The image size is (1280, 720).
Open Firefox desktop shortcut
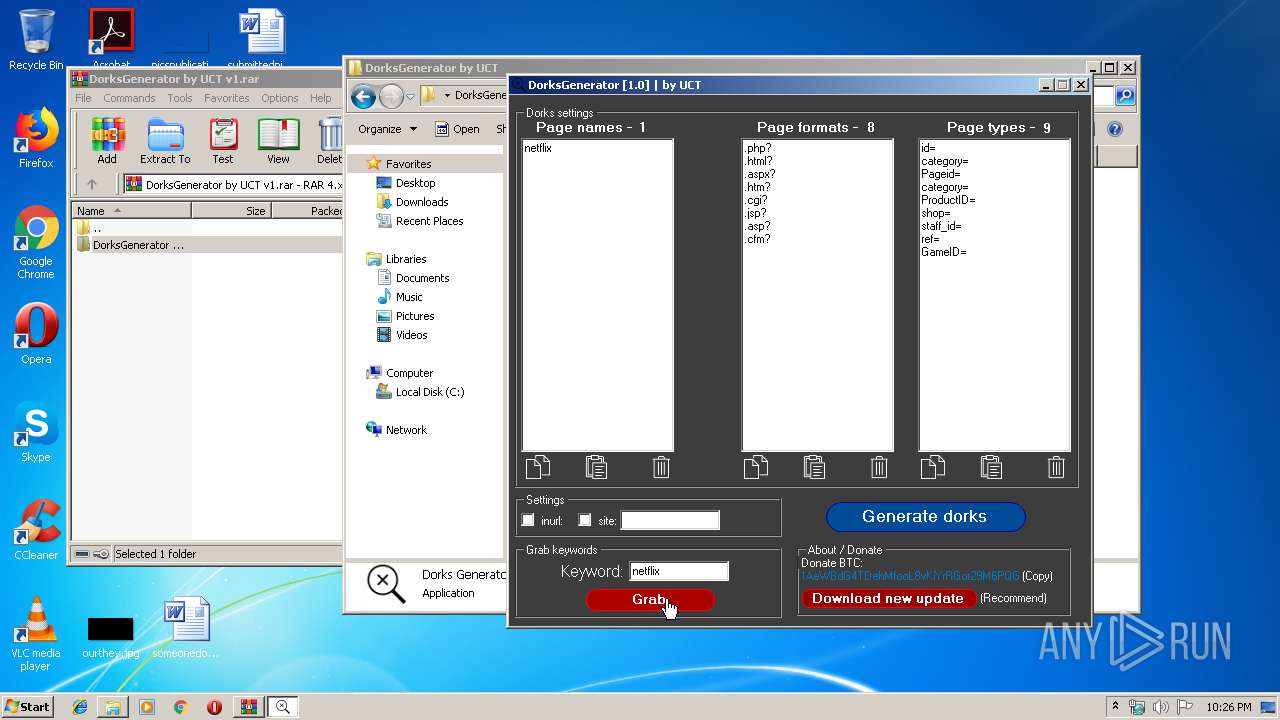[36, 138]
